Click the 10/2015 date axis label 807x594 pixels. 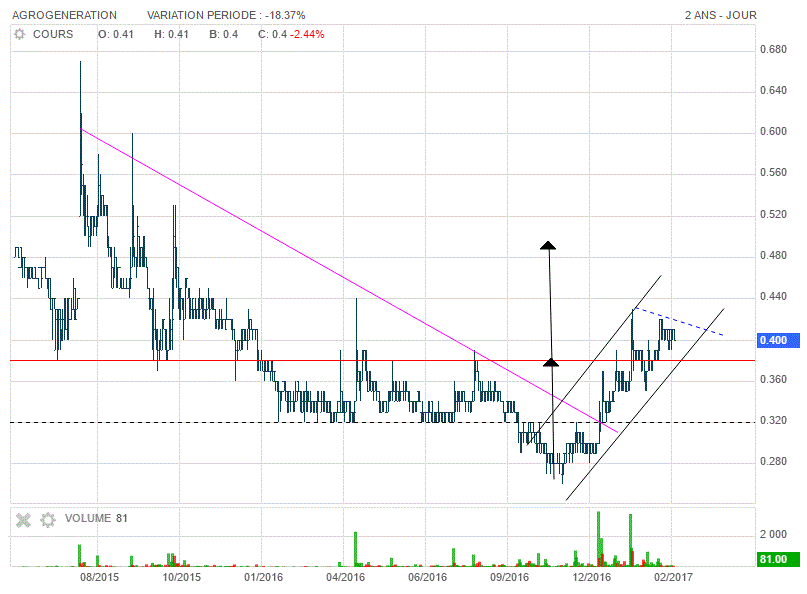[182, 577]
